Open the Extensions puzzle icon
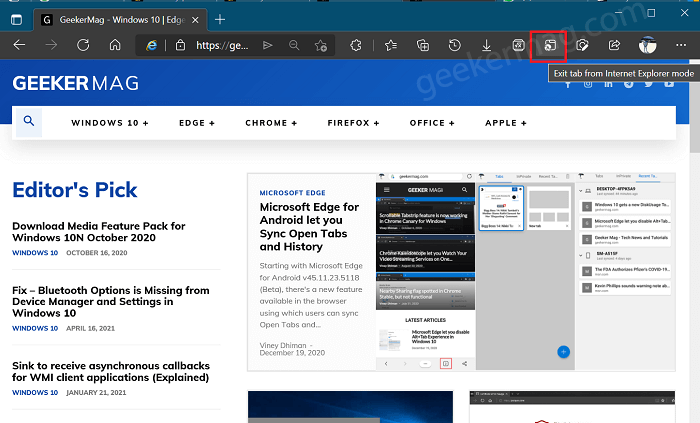 (356, 45)
